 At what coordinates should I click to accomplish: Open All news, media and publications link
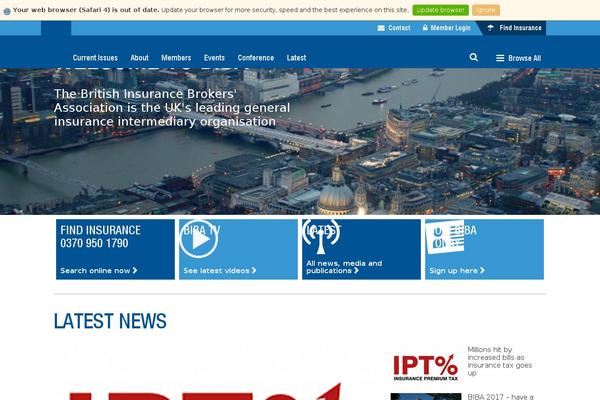[x=344, y=267]
